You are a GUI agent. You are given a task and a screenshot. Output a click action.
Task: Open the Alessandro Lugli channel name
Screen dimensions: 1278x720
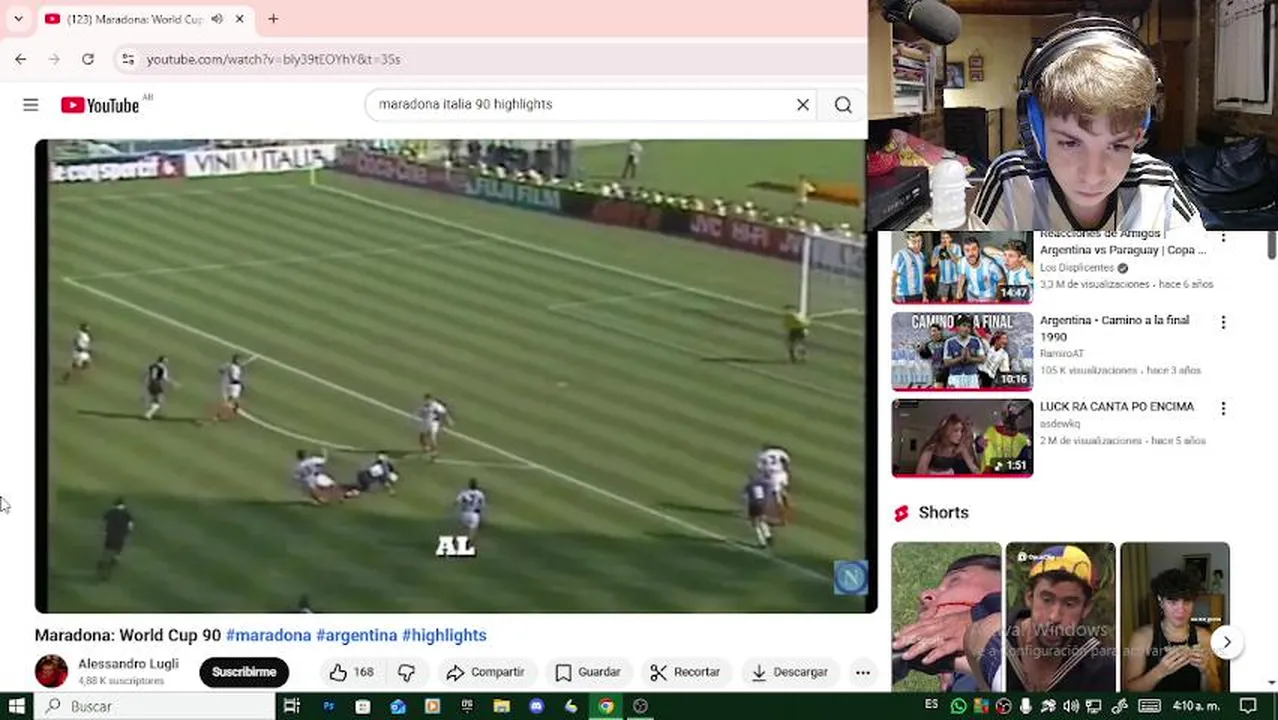128,664
